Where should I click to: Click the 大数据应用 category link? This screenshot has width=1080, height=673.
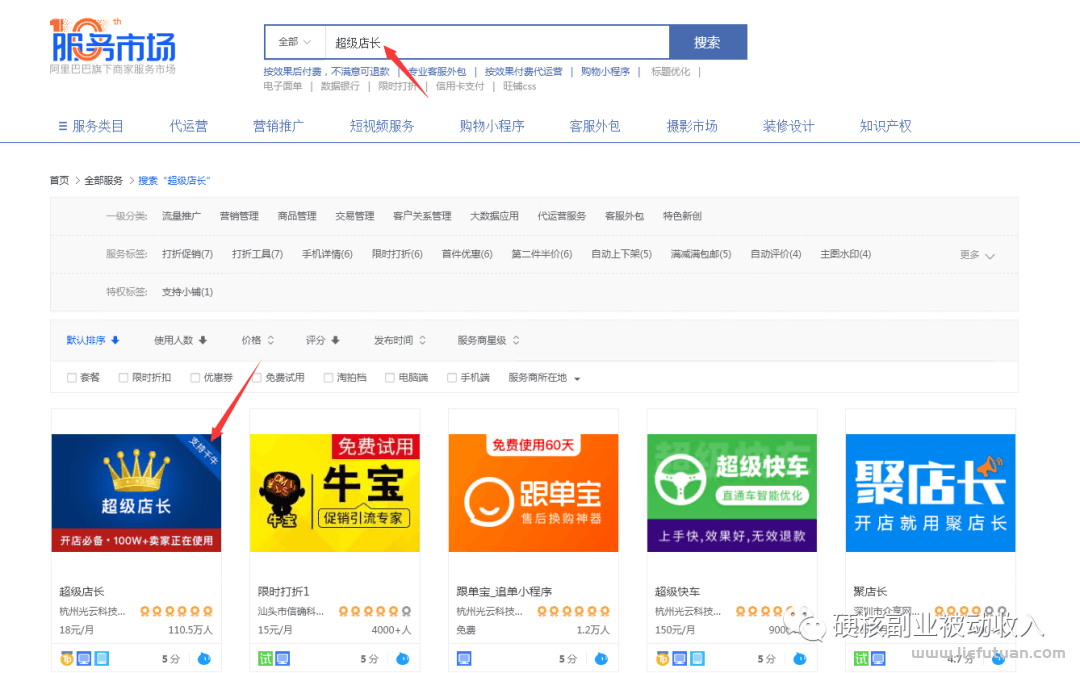point(495,216)
